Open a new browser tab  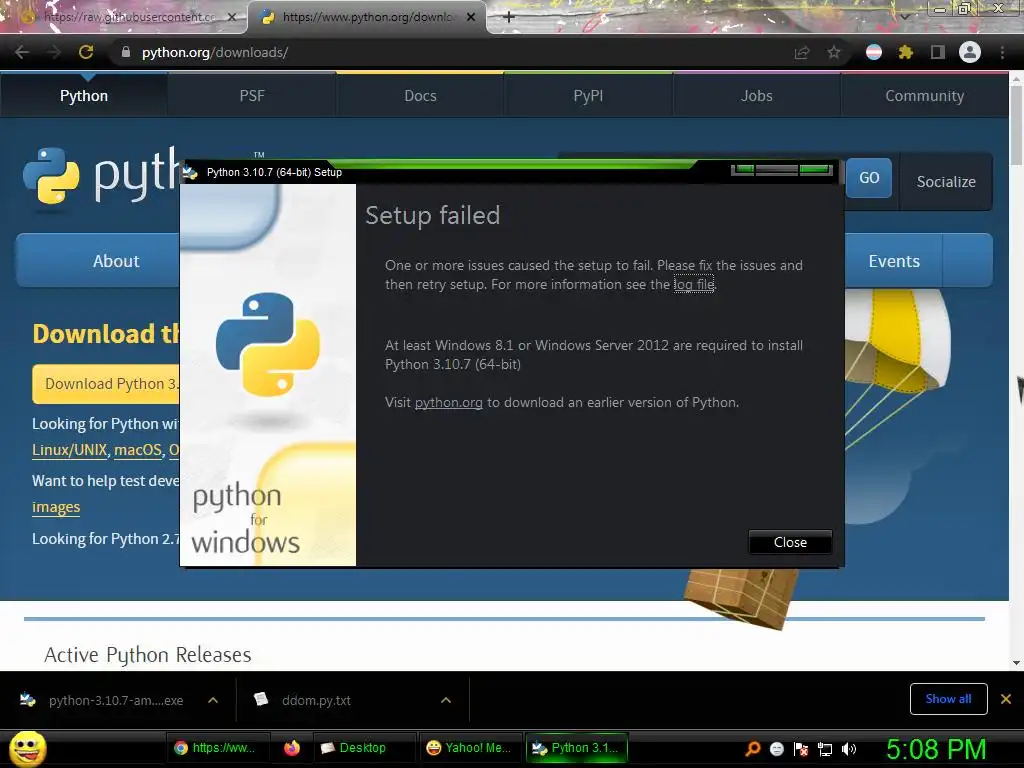tap(509, 17)
